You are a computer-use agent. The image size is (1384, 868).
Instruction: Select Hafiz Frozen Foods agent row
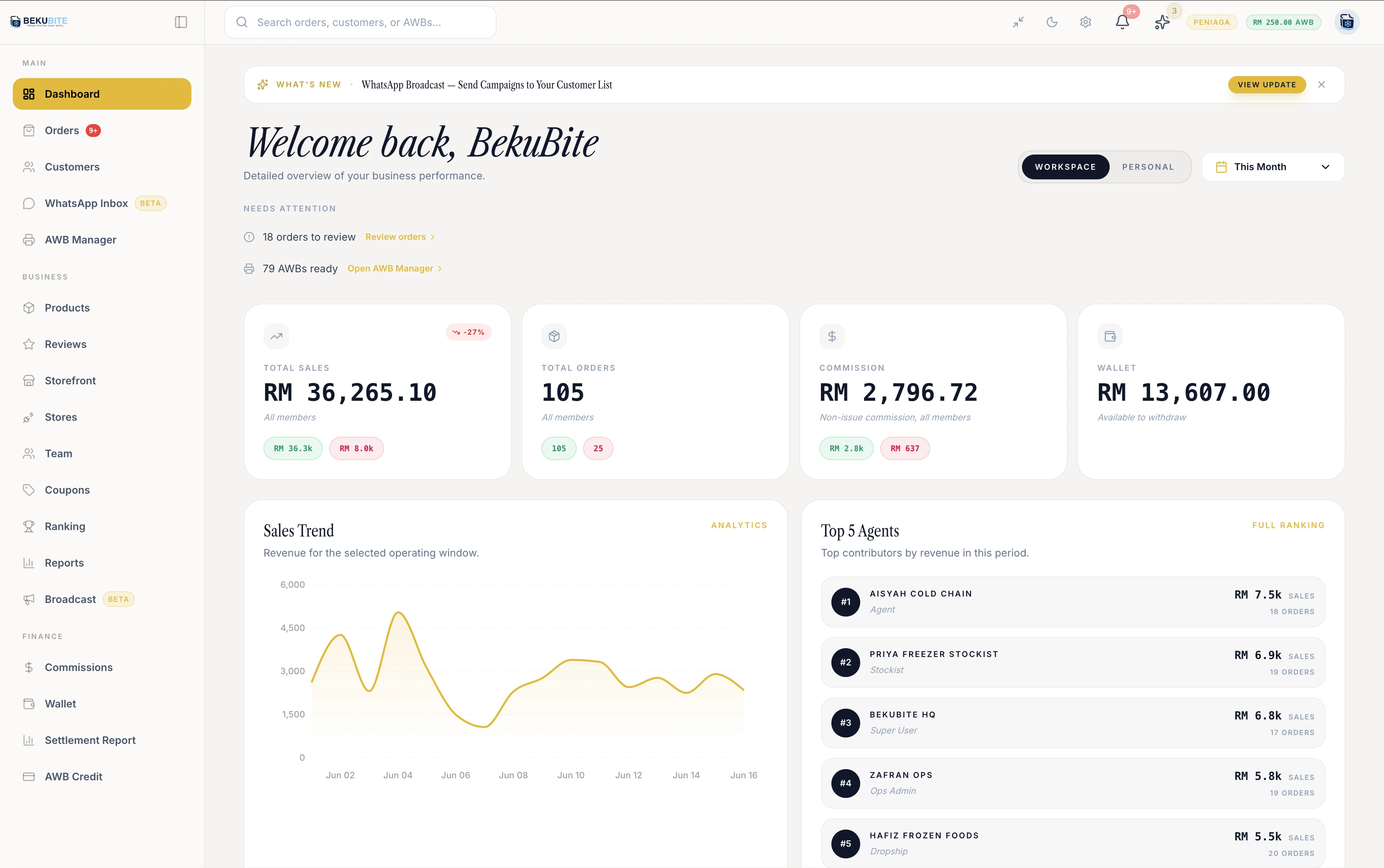(x=1073, y=843)
